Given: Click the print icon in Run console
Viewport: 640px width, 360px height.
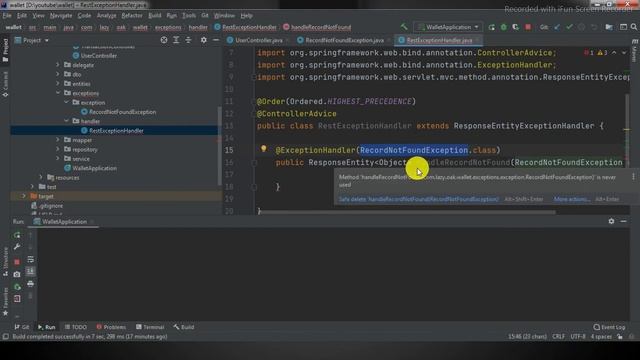Looking at the screenshot, I should (x=31, y=284).
